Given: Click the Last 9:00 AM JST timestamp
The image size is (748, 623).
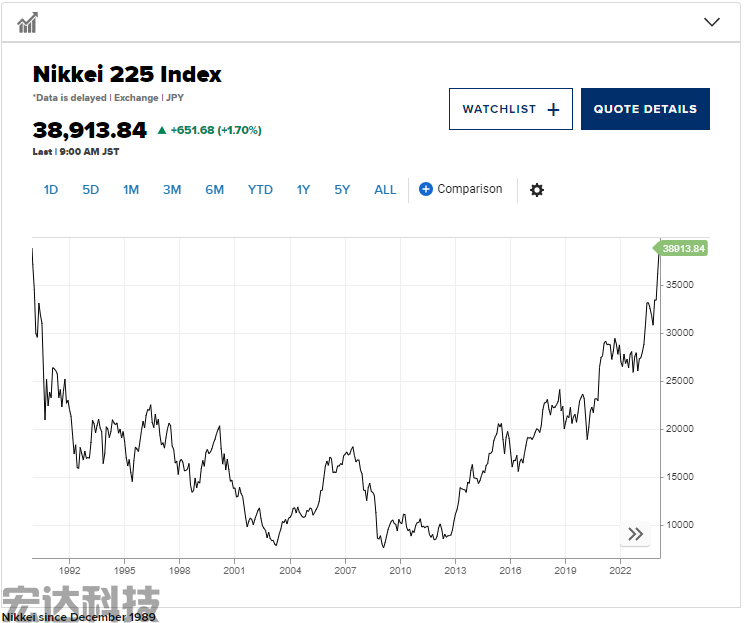Looking at the screenshot, I should (76, 152).
